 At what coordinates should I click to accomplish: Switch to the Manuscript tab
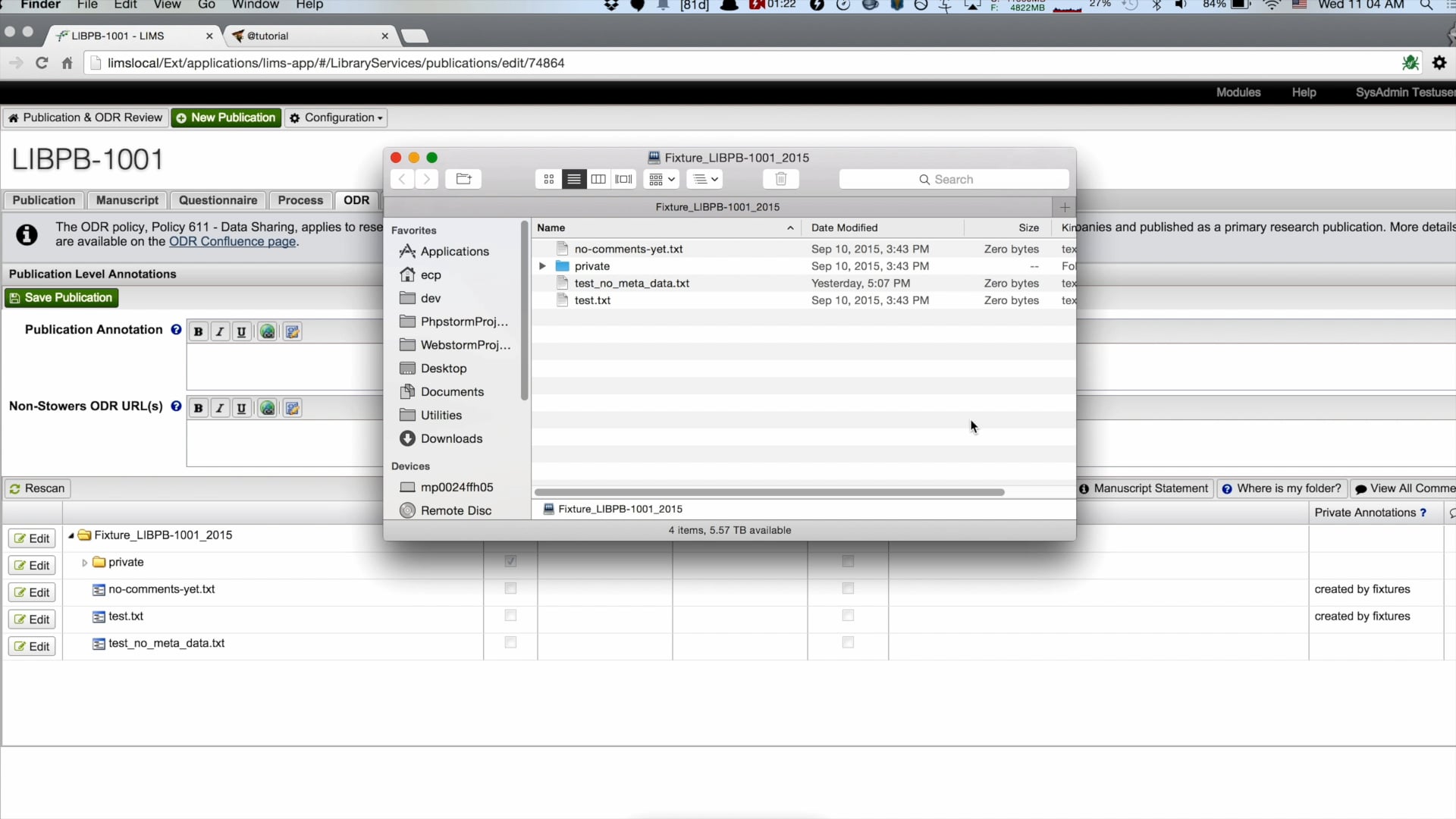click(127, 201)
